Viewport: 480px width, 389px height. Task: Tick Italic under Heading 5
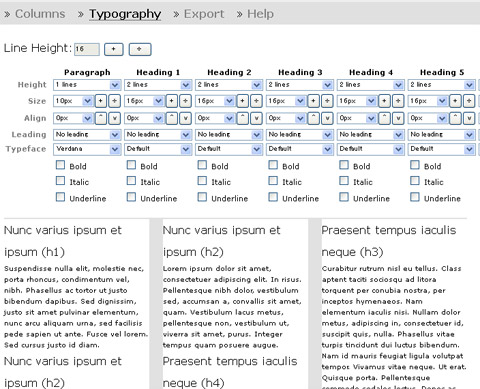(415, 181)
